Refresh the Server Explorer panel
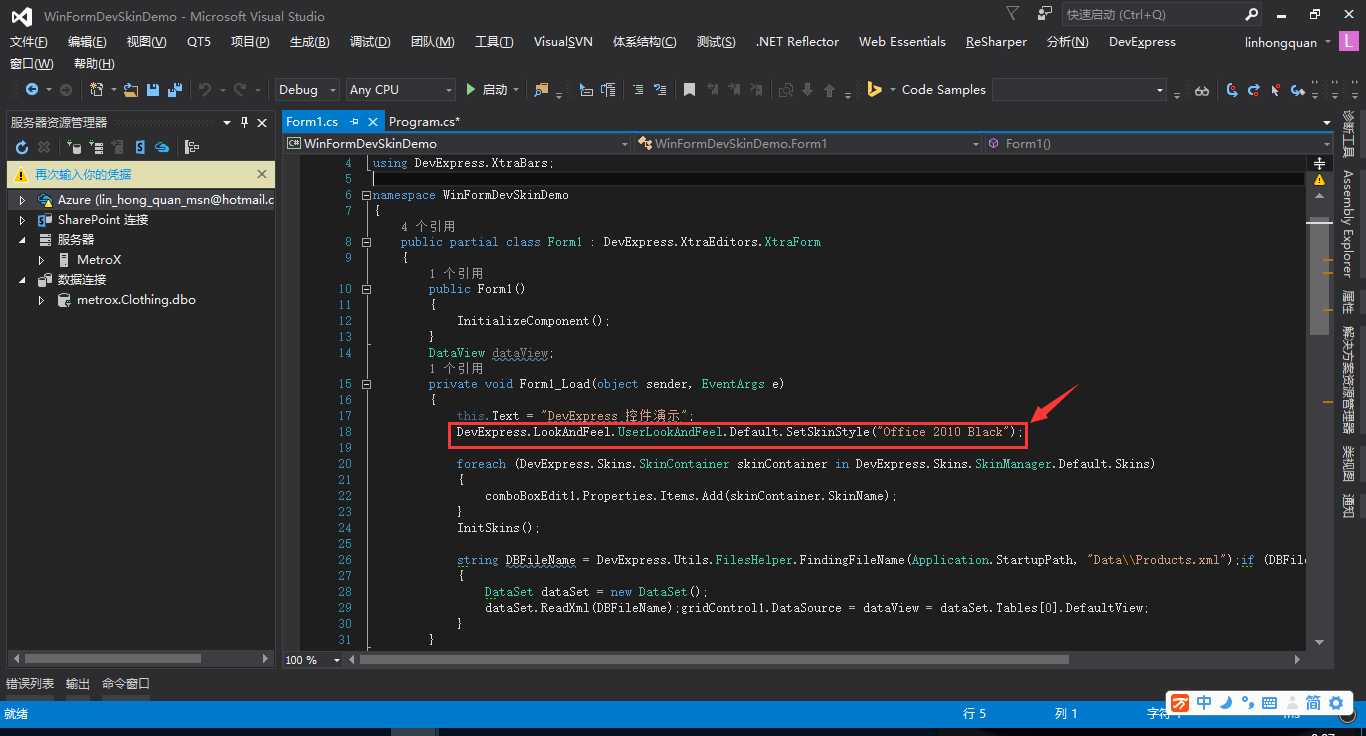This screenshot has height=736, width=1366. coord(21,147)
